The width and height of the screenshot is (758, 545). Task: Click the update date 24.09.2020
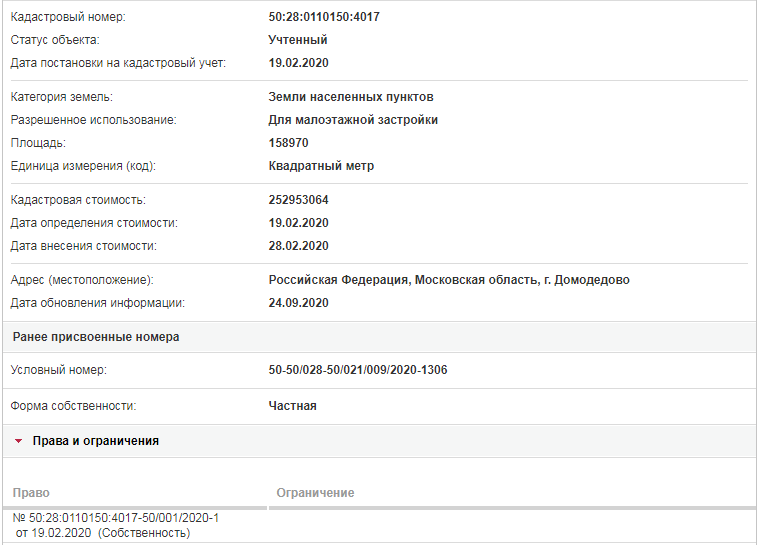click(298, 303)
